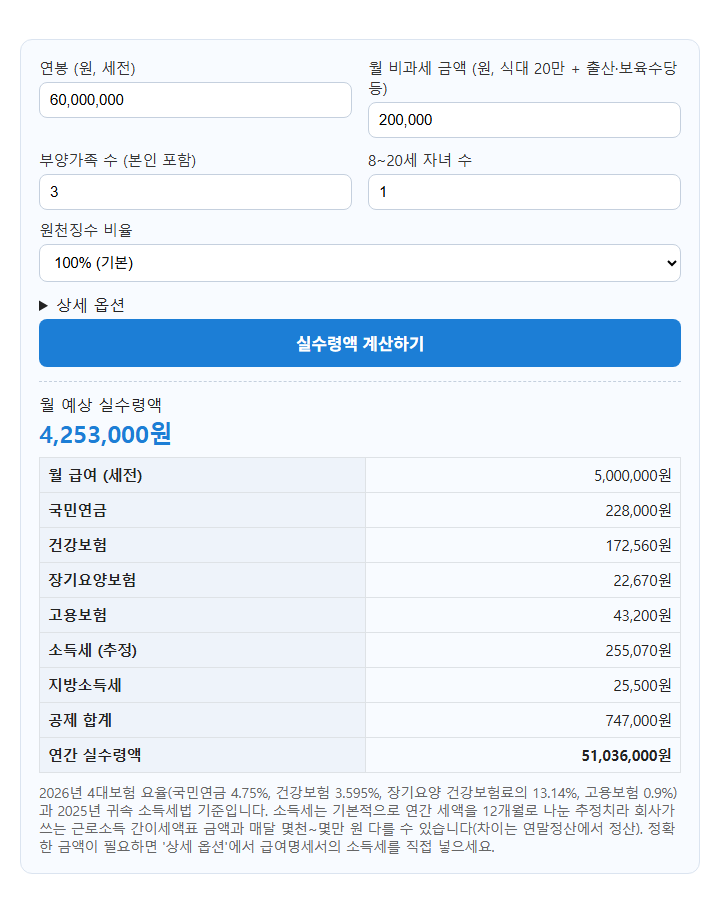Click the 2026년 4대보험 요율 footnote paragraph
This screenshot has height=897, width=720.
[358, 820]
